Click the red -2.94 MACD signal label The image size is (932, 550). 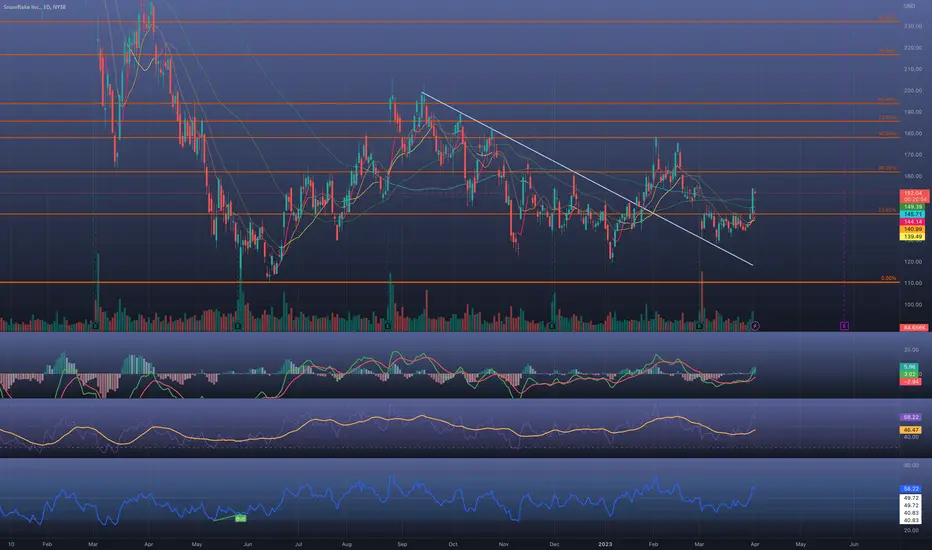(x=911, y=382)
